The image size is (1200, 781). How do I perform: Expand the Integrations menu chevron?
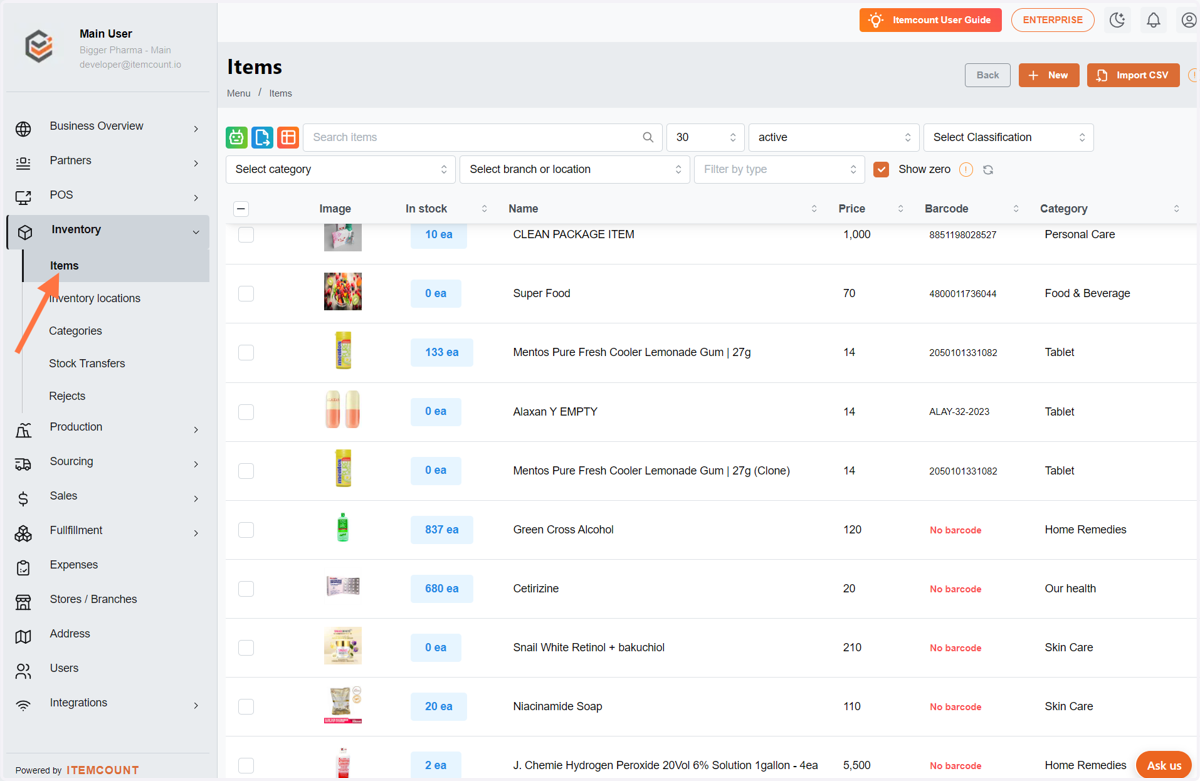click(x=196, y=706)
